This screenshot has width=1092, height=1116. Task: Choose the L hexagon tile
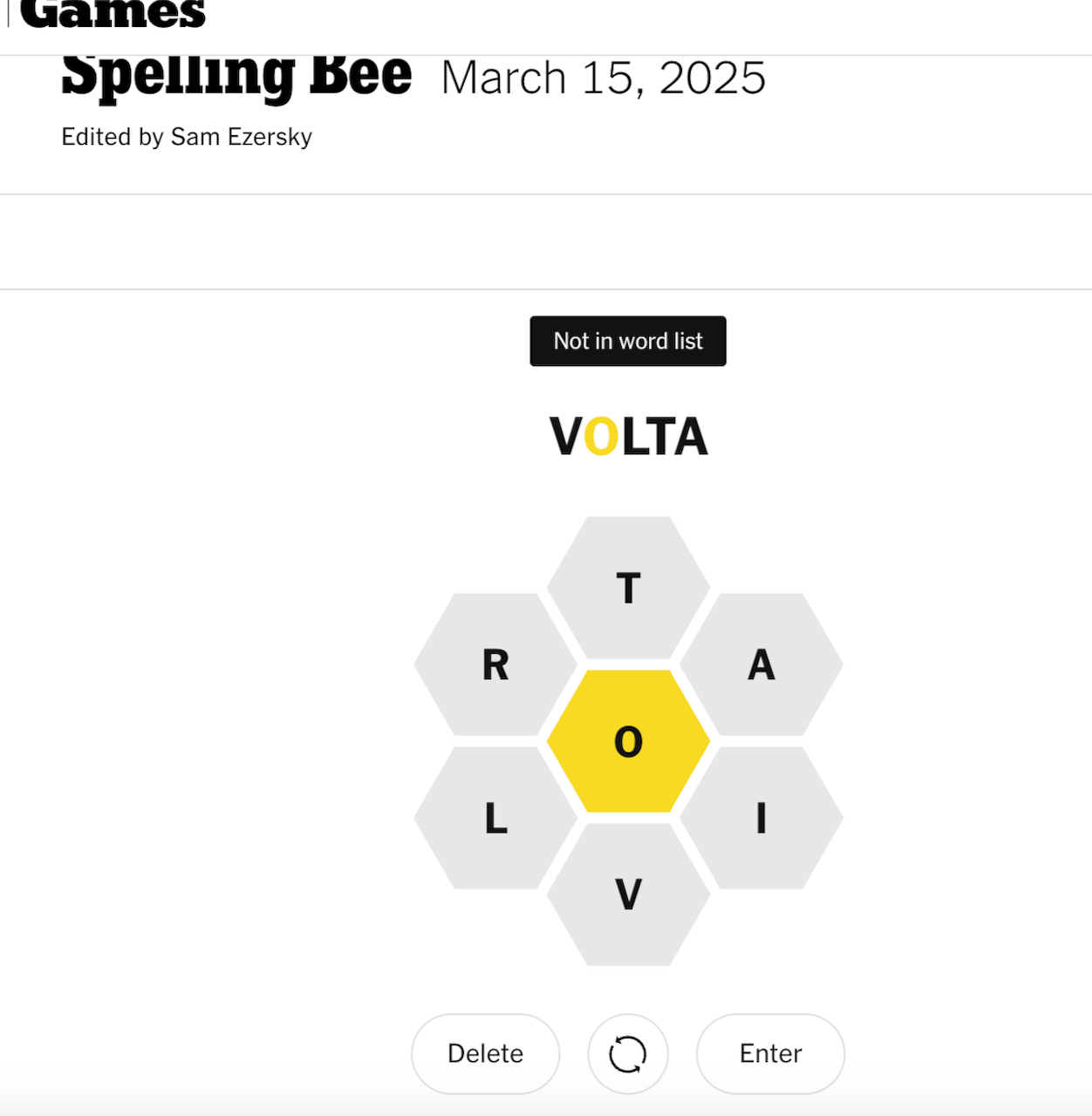point(495,818)
